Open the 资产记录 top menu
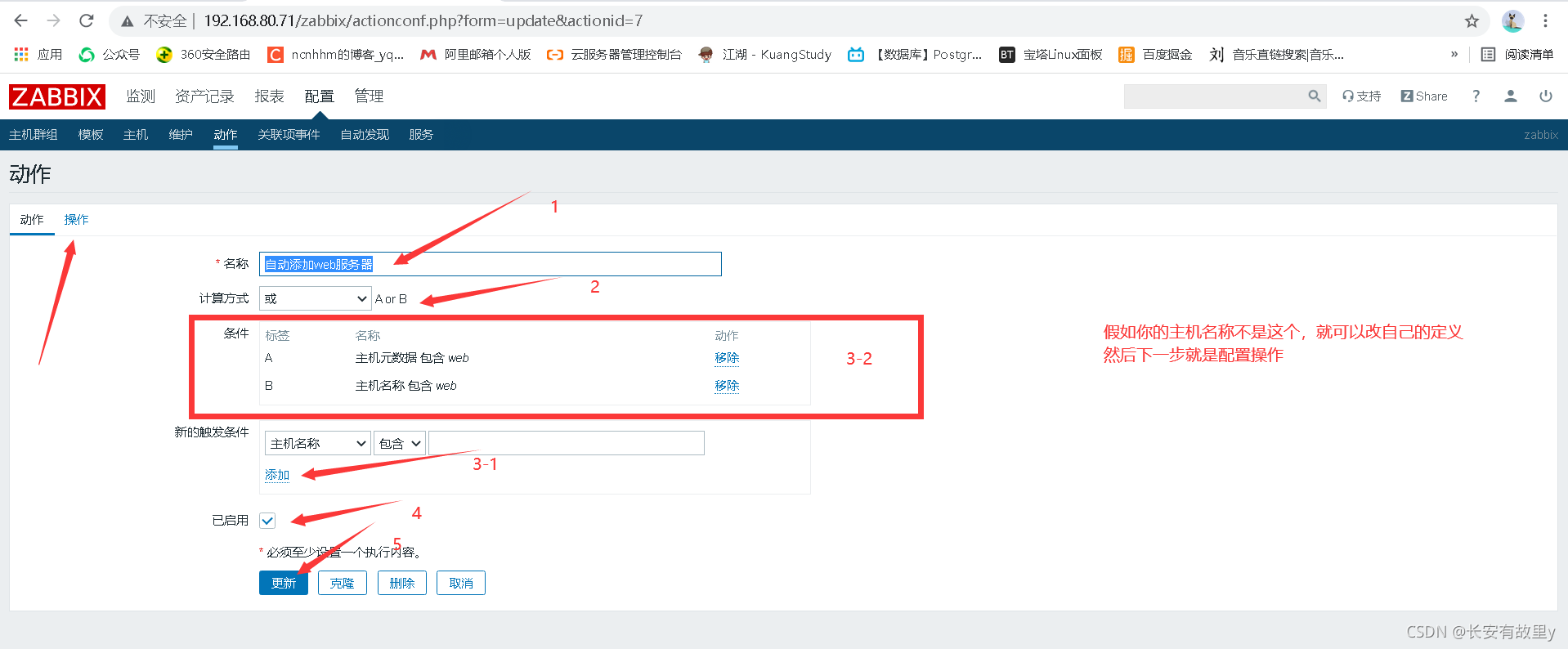The width and height of the screenshot is (1568, 649). coord(204,96)
